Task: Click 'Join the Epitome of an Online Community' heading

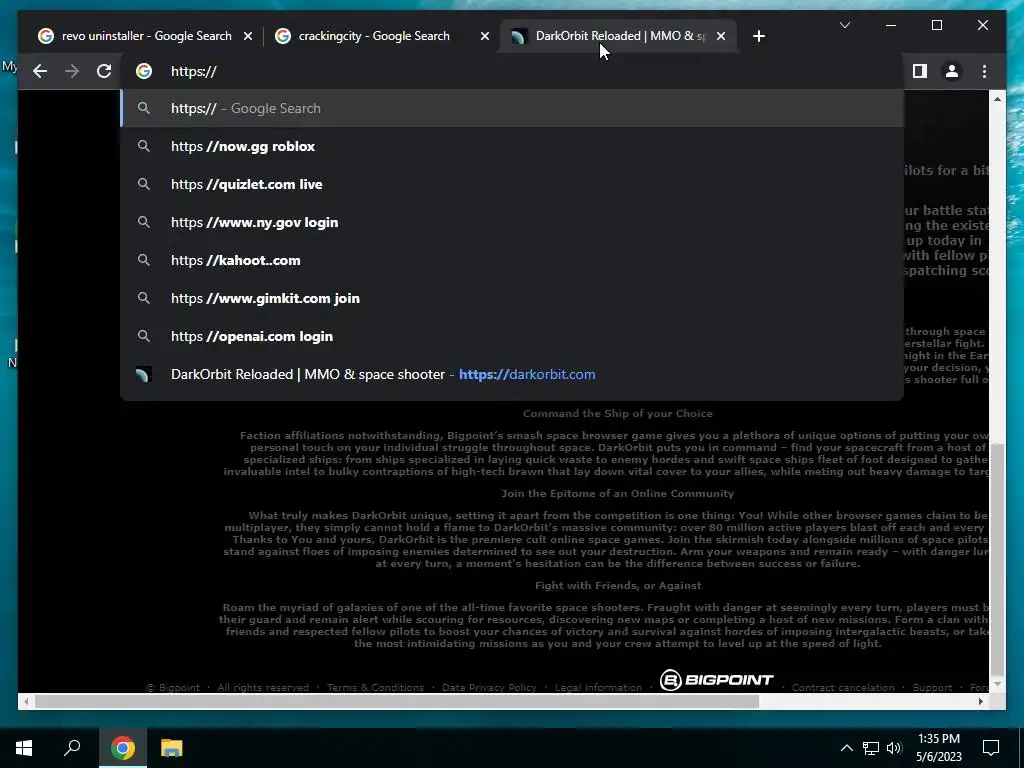Action: click(x=617, y=493)
